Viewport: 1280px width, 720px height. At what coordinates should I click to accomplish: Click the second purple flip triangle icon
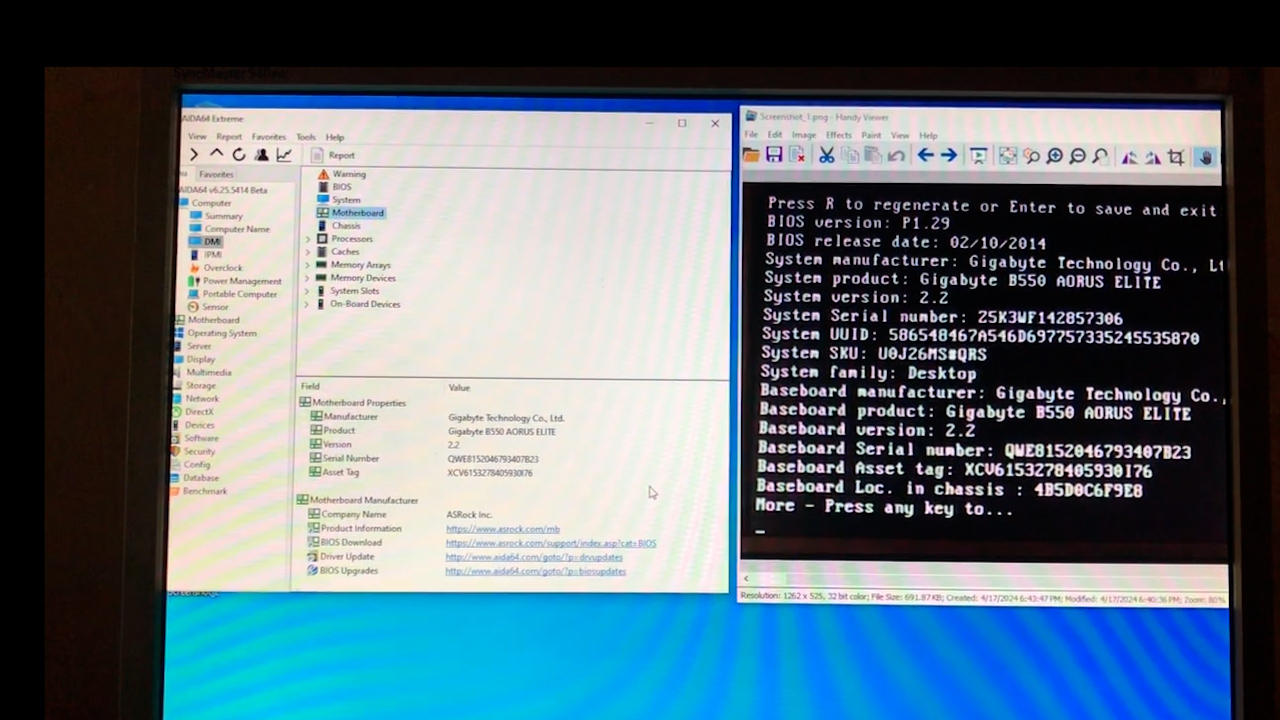[x=1153, y=157]
